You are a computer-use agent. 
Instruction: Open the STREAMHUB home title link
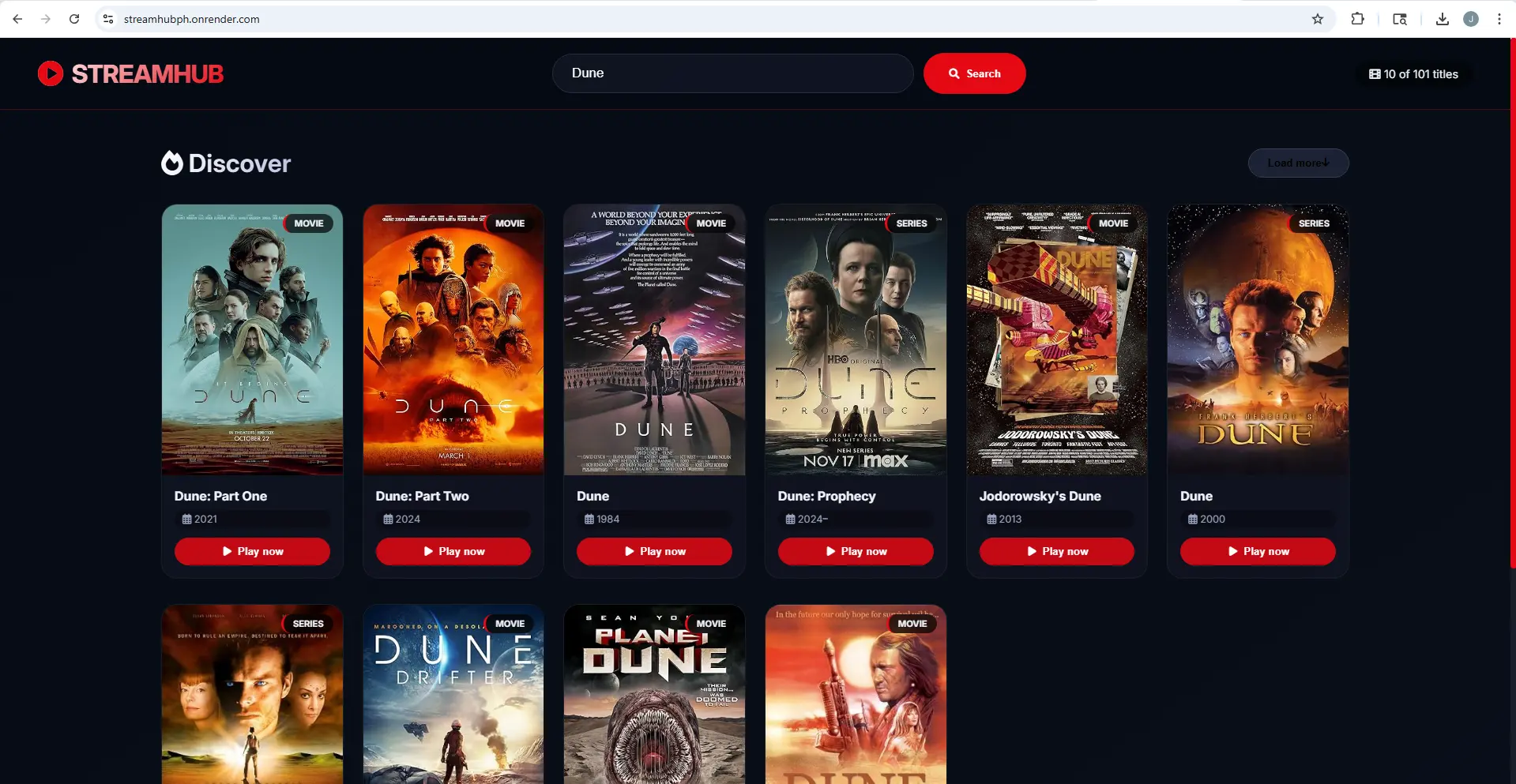point(148,73)
